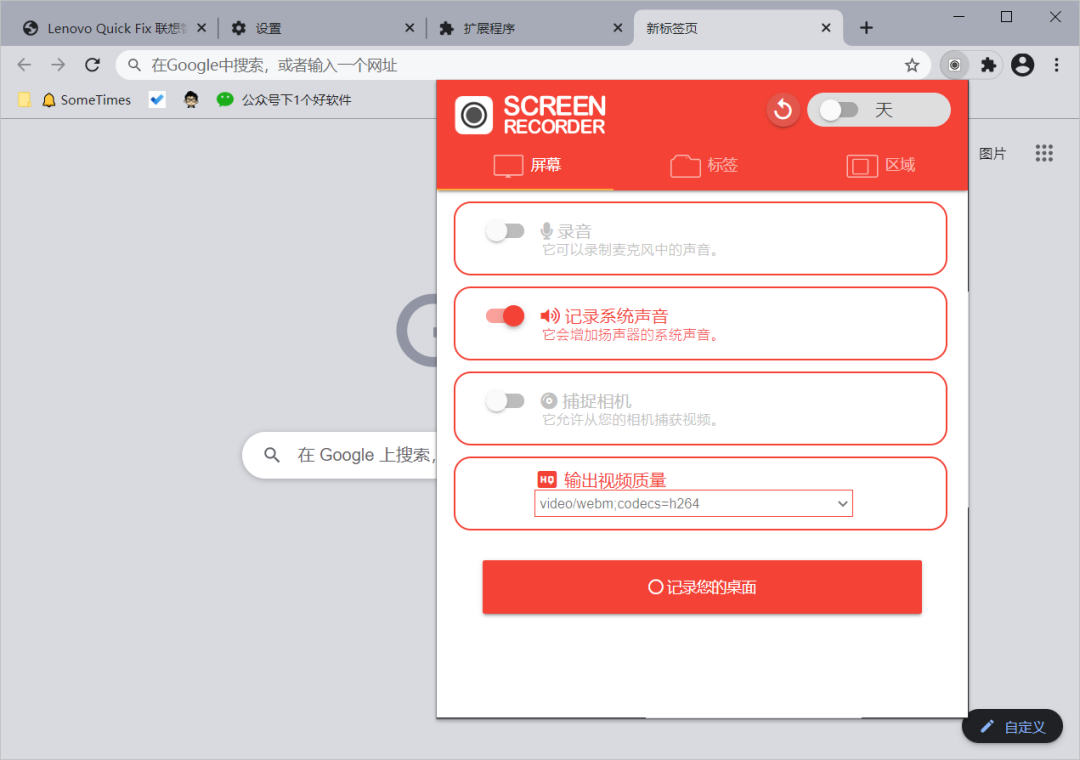Image resolution: width=1080 pixels, height=760 pixels.
Task: Click the camera icon next to 捕捉相机
Action: [549, 400]
